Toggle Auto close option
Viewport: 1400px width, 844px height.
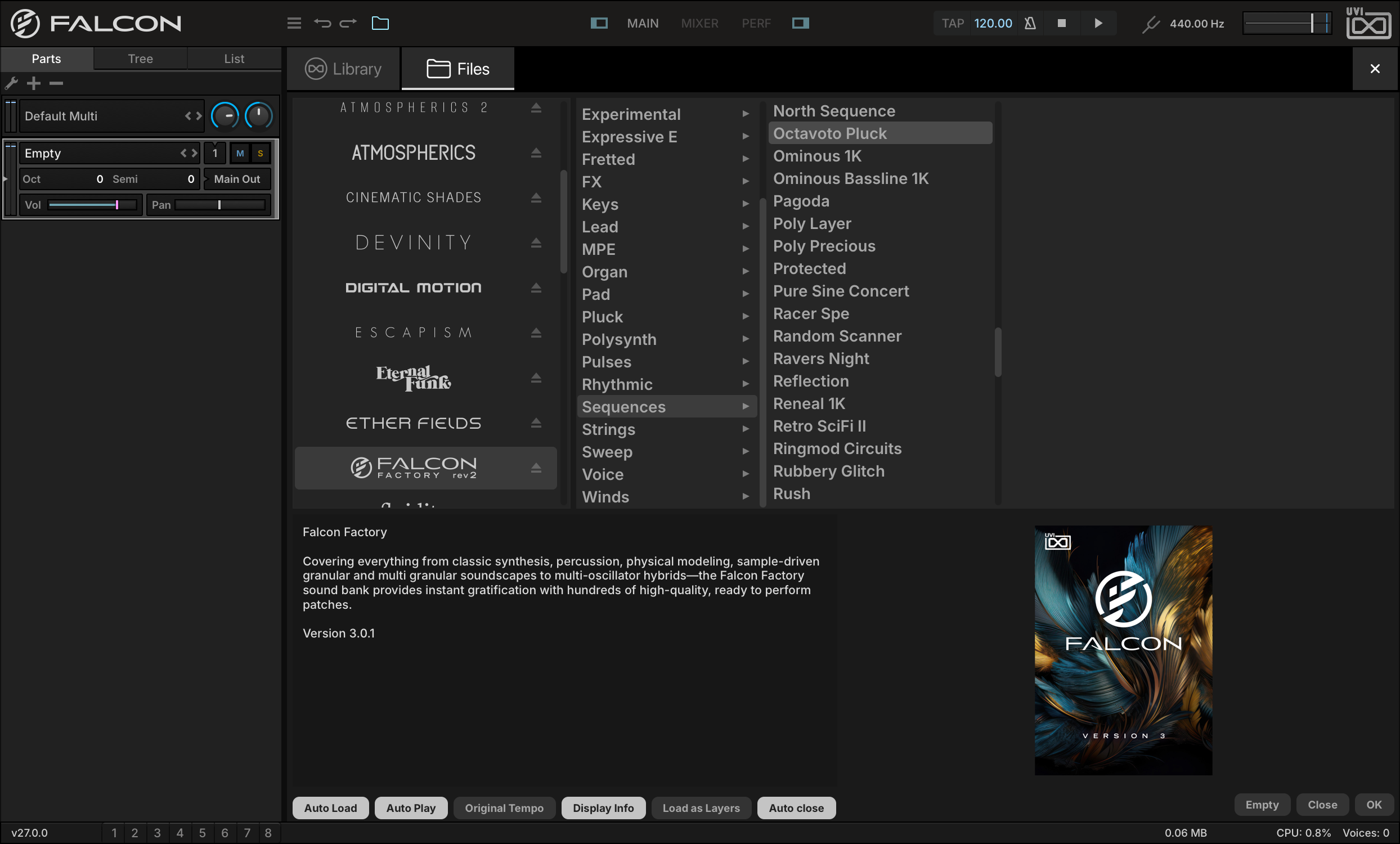[x=796, y=807]
